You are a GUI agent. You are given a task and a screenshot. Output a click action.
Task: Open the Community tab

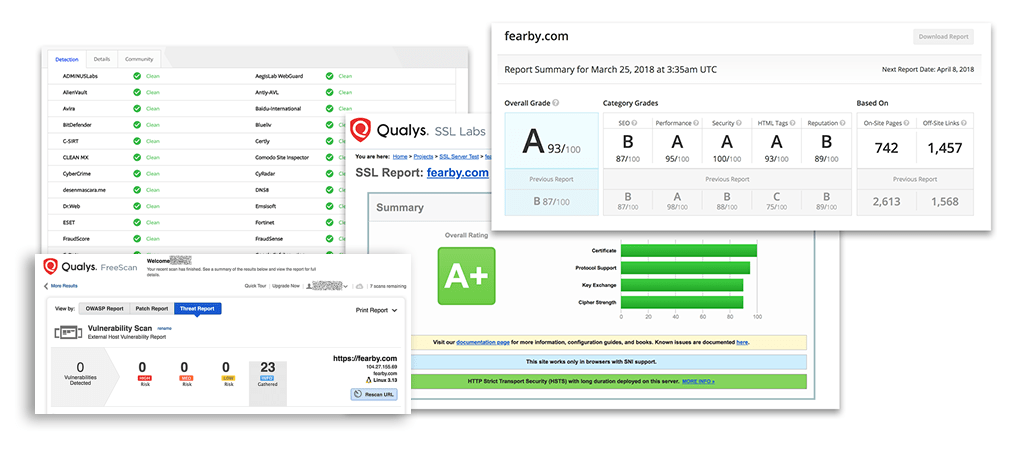pos(139,59)
